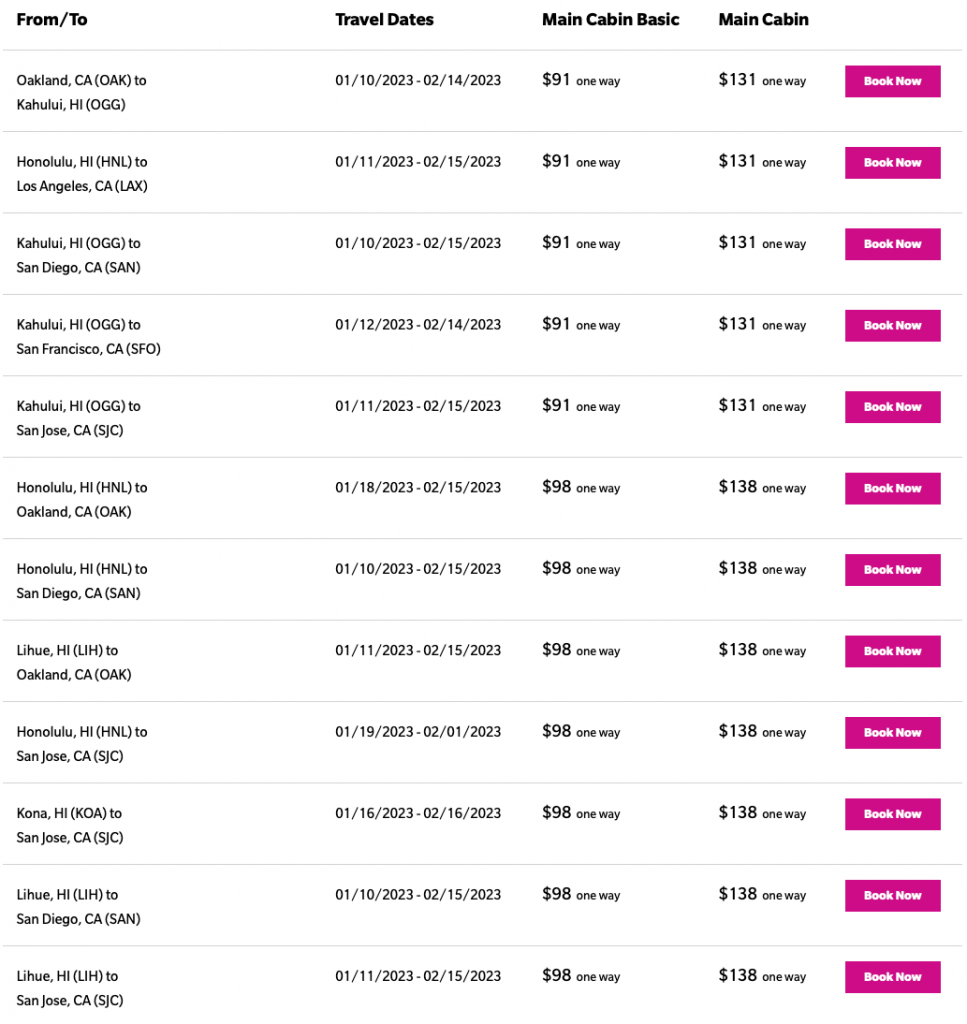Book Lihue to San Jose flight

(x=892, y=977)
